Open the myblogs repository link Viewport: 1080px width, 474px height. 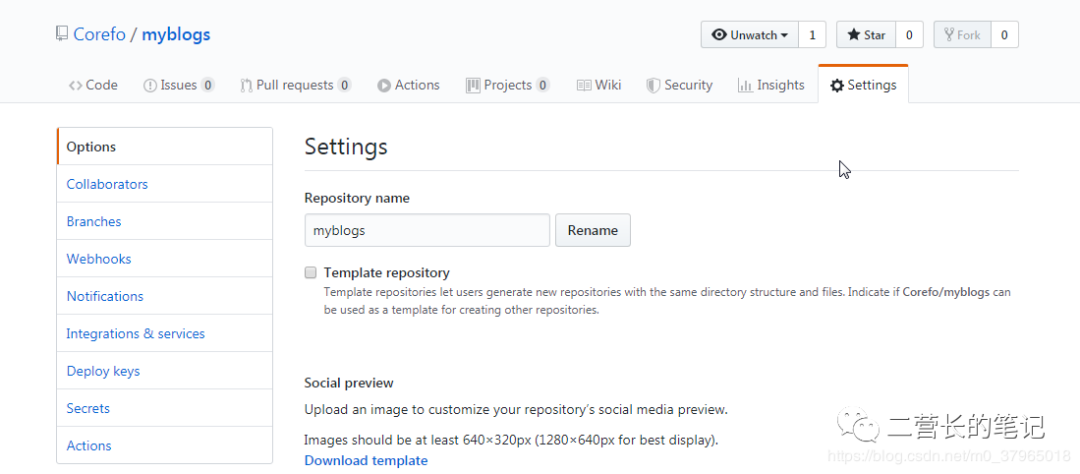tap(176, 34)
